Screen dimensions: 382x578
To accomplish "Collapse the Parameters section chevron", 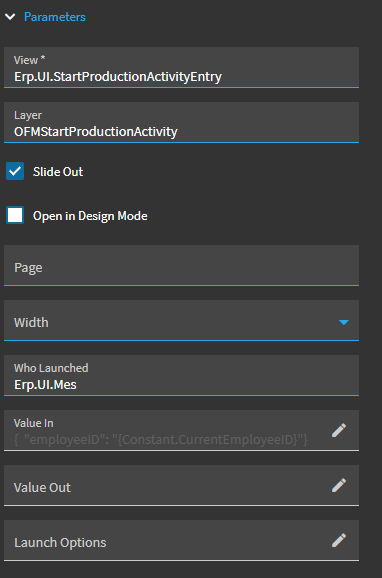I will 10,17.
